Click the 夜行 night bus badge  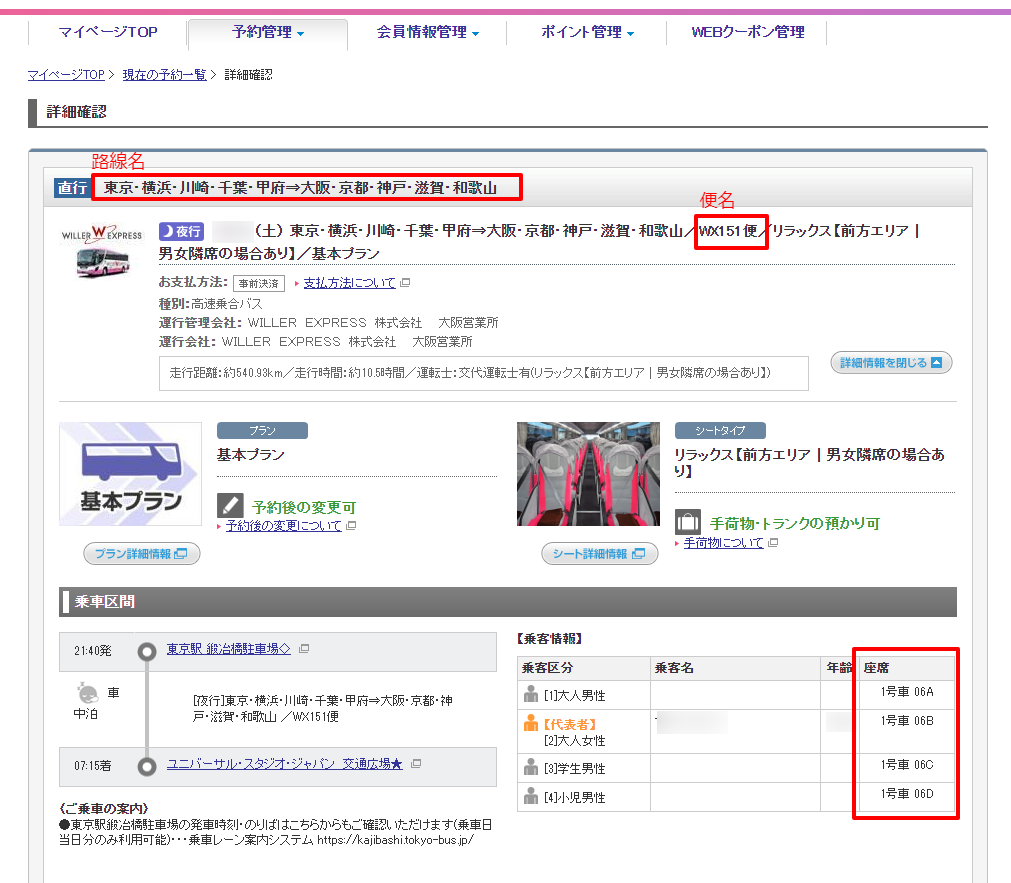(x=180, y=231)
